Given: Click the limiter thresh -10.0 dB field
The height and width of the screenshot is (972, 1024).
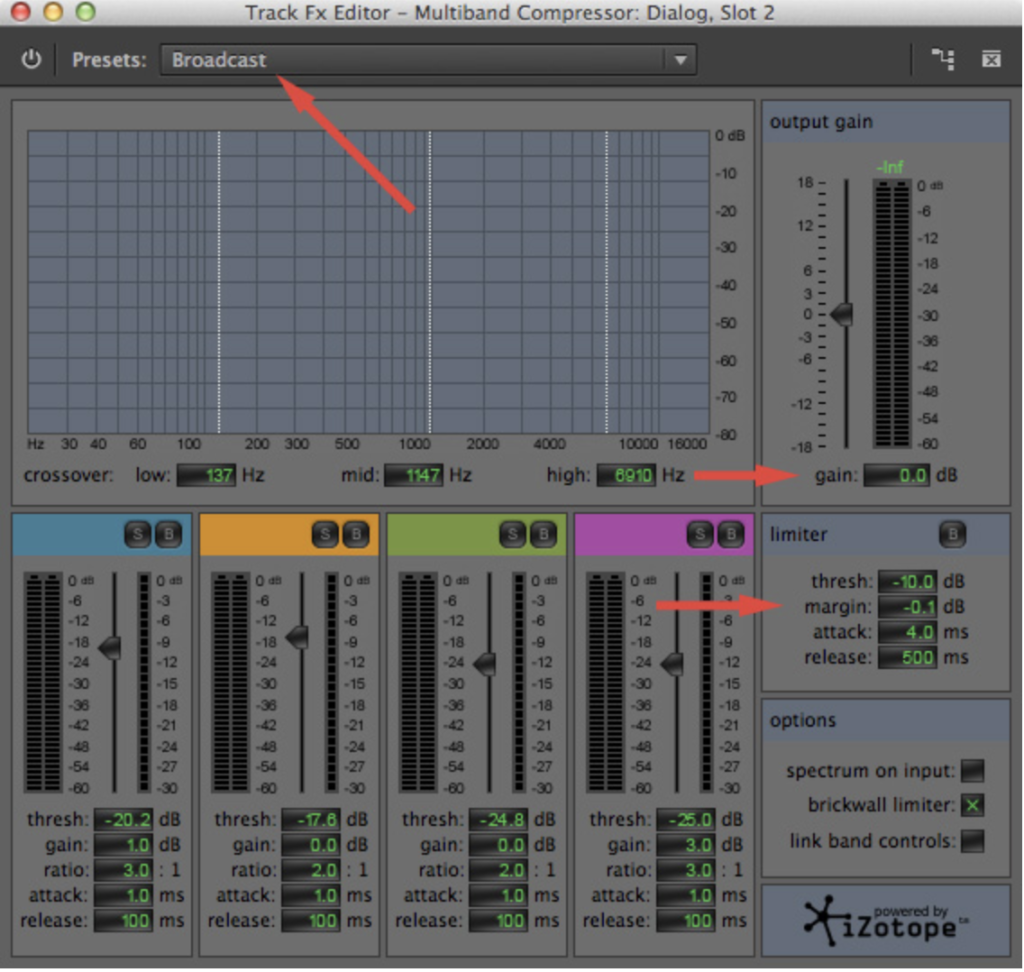Looking at the screenshot, I should click(907, 581).
